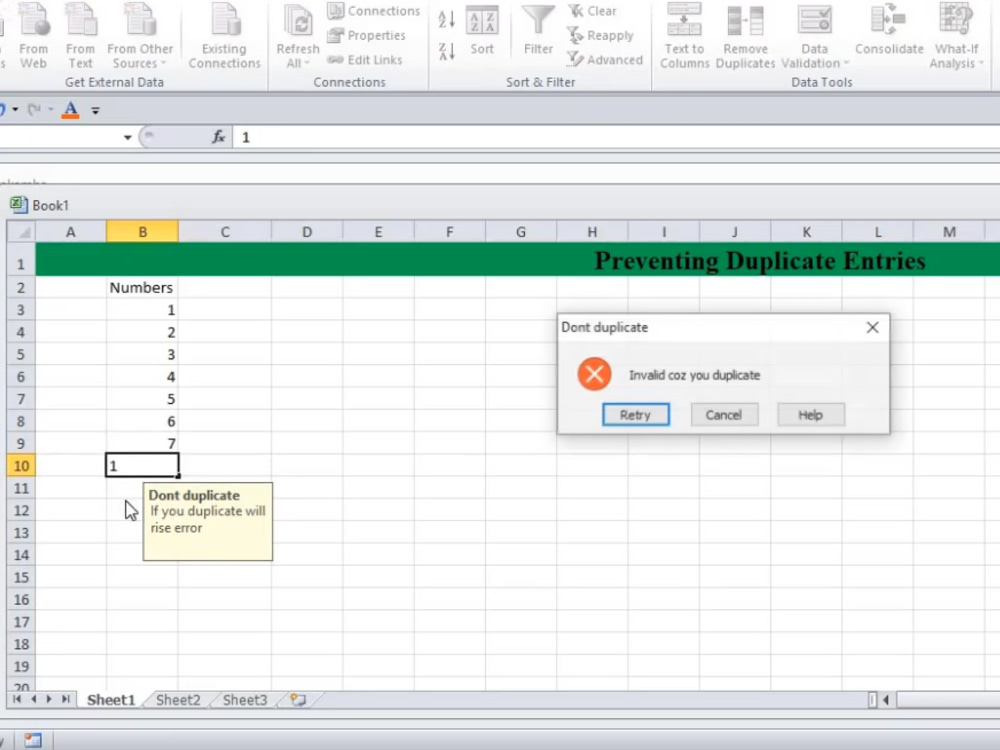Image resolution: width=1000 pixels, height=750 pixels.
Task: Open Advanced filter options
Action: (x=605, y=59)
